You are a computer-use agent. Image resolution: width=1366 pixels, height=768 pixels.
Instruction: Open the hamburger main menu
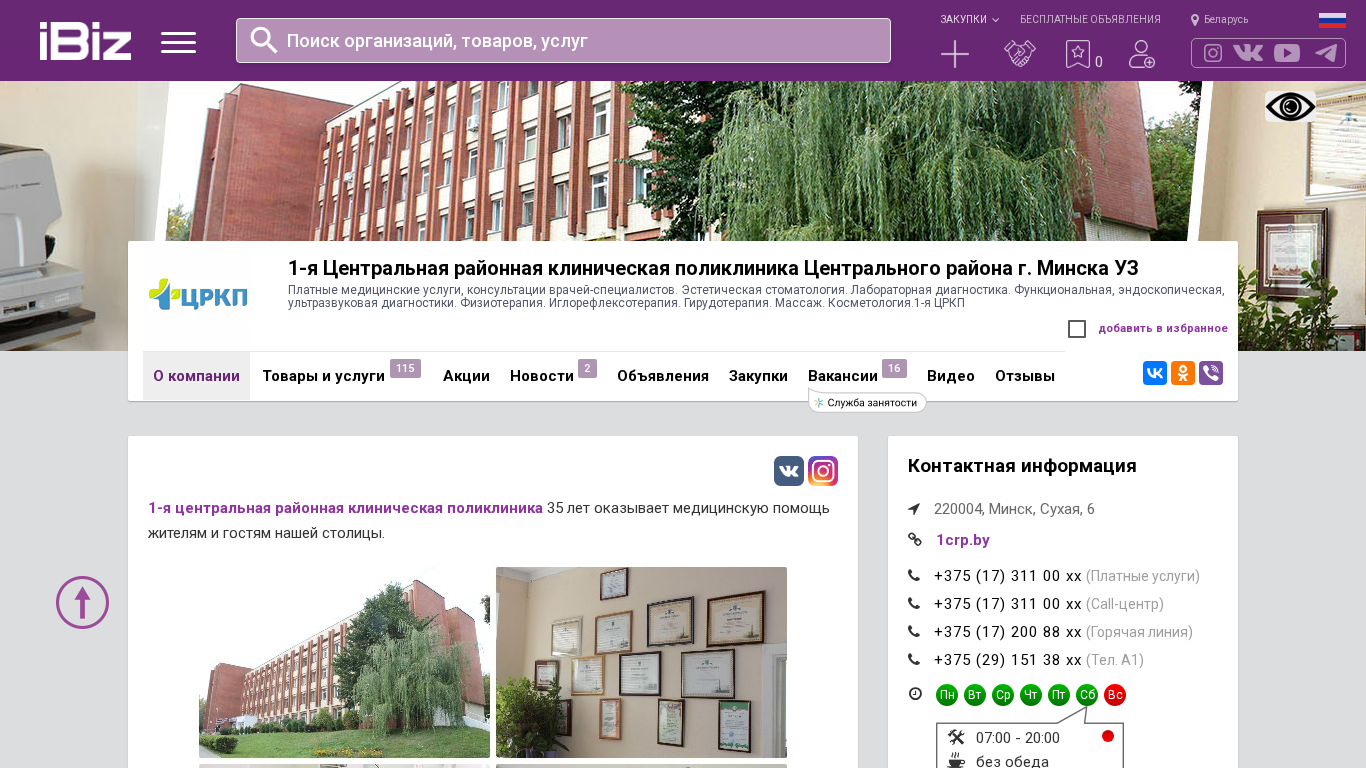click(178, 42)
